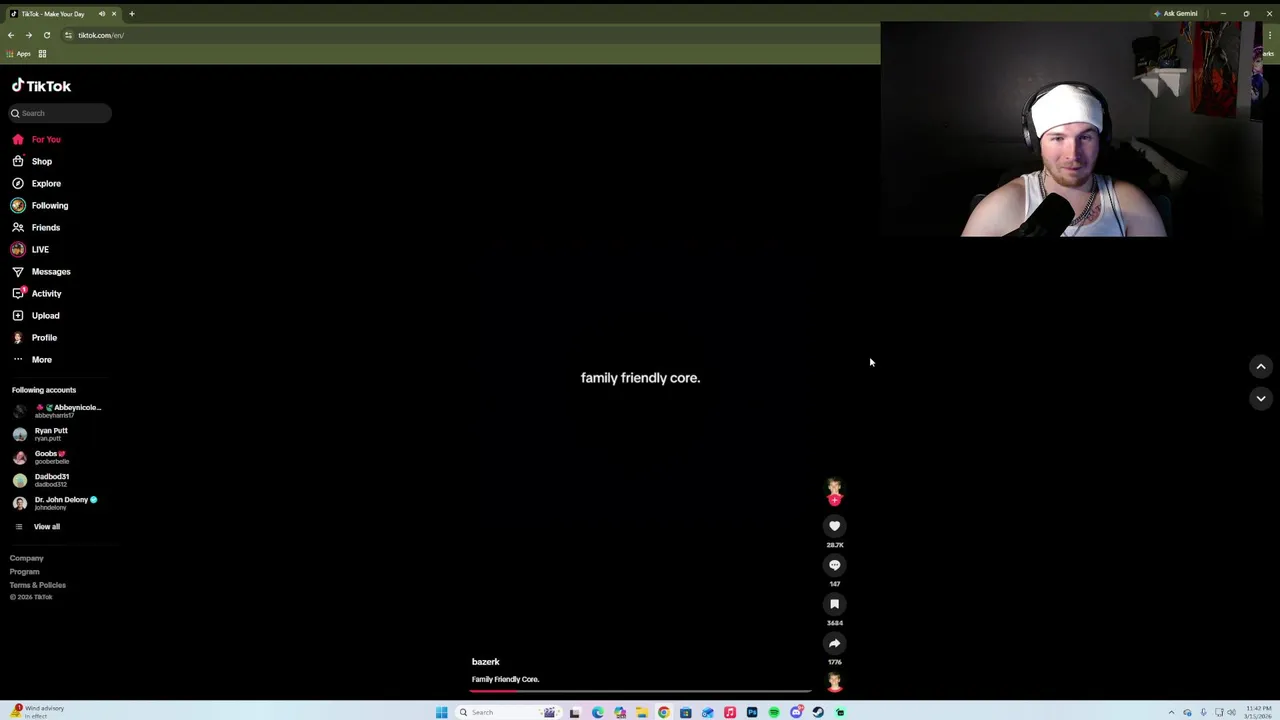This screenshot has width=1280, height=720.
Task: Open the TikTok Shop page
Action: point(33,161)
